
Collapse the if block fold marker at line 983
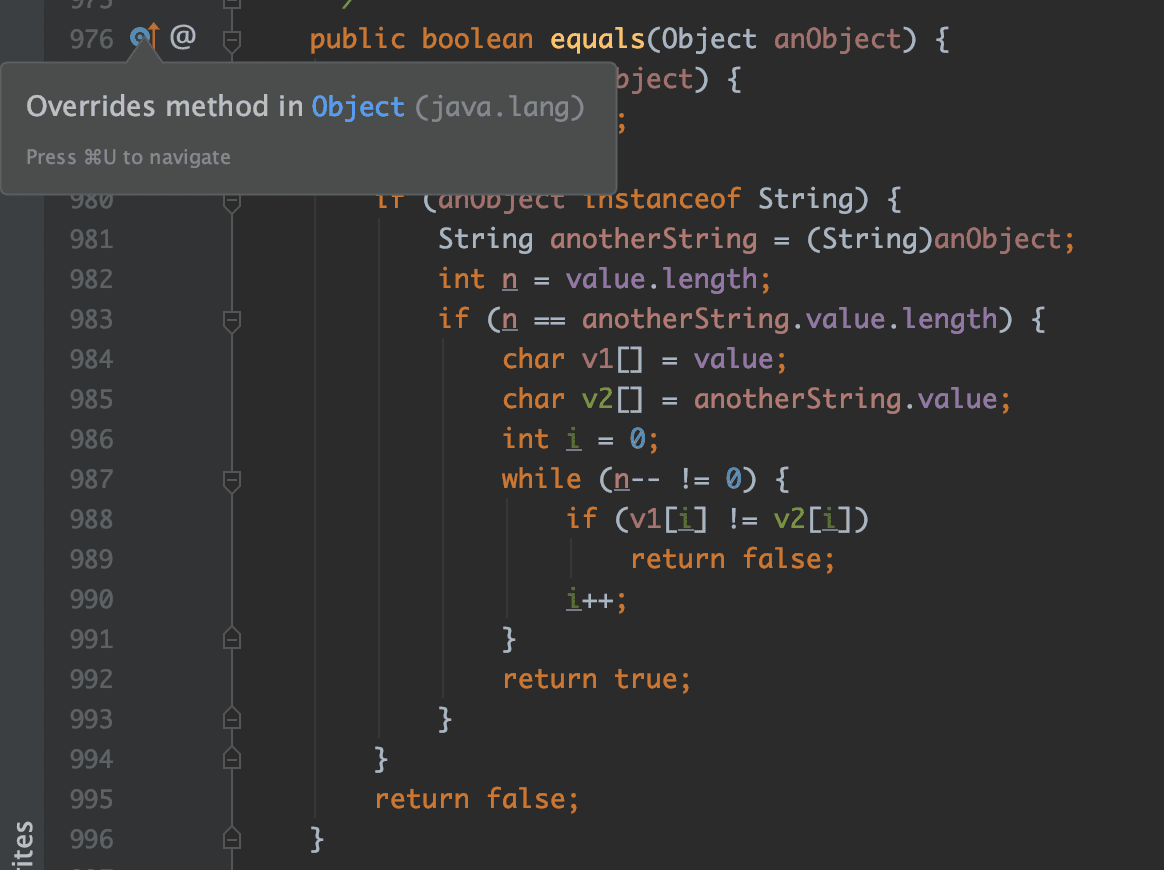click(x=232, y=321)
